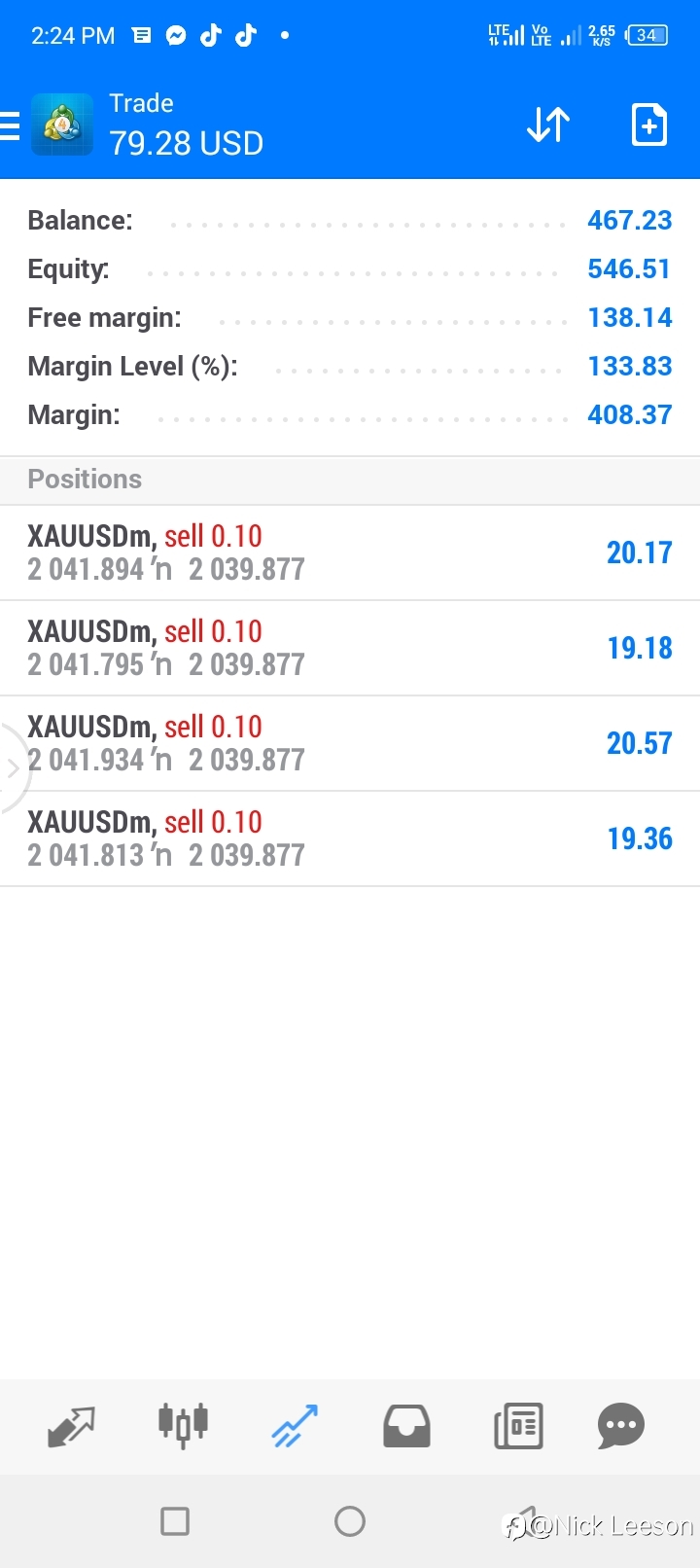The width and height of the screenshot is (700, 1568).
Task: Tap the Android recent apps square button
Action: 175,1521
